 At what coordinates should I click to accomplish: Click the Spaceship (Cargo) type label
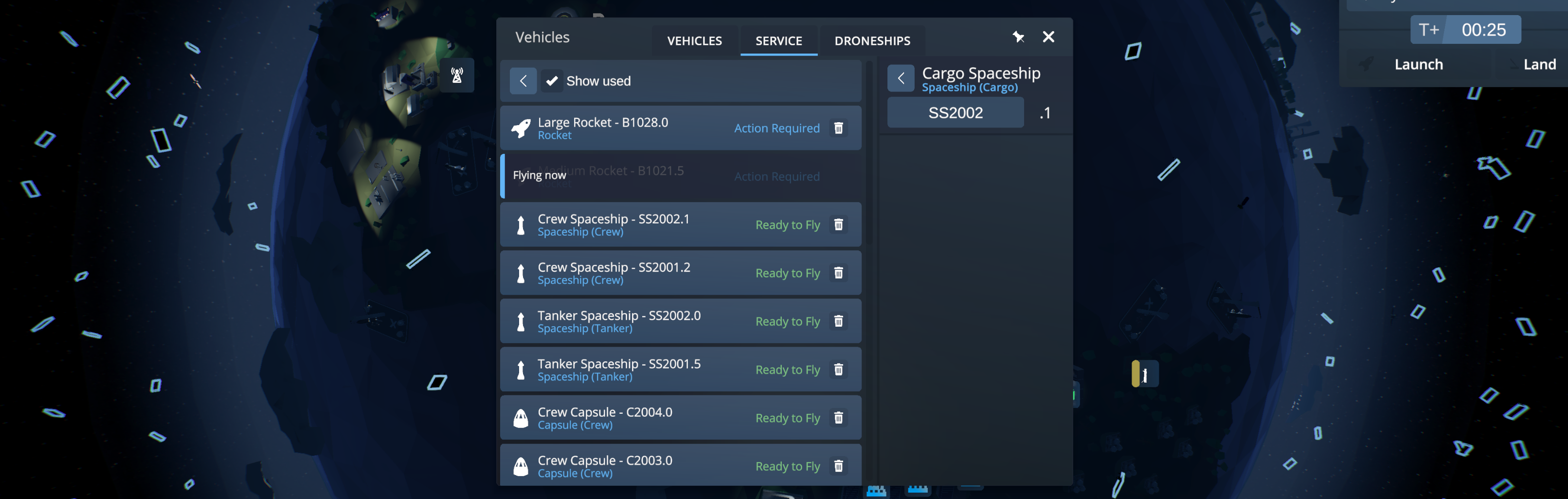tap(969, 88)
